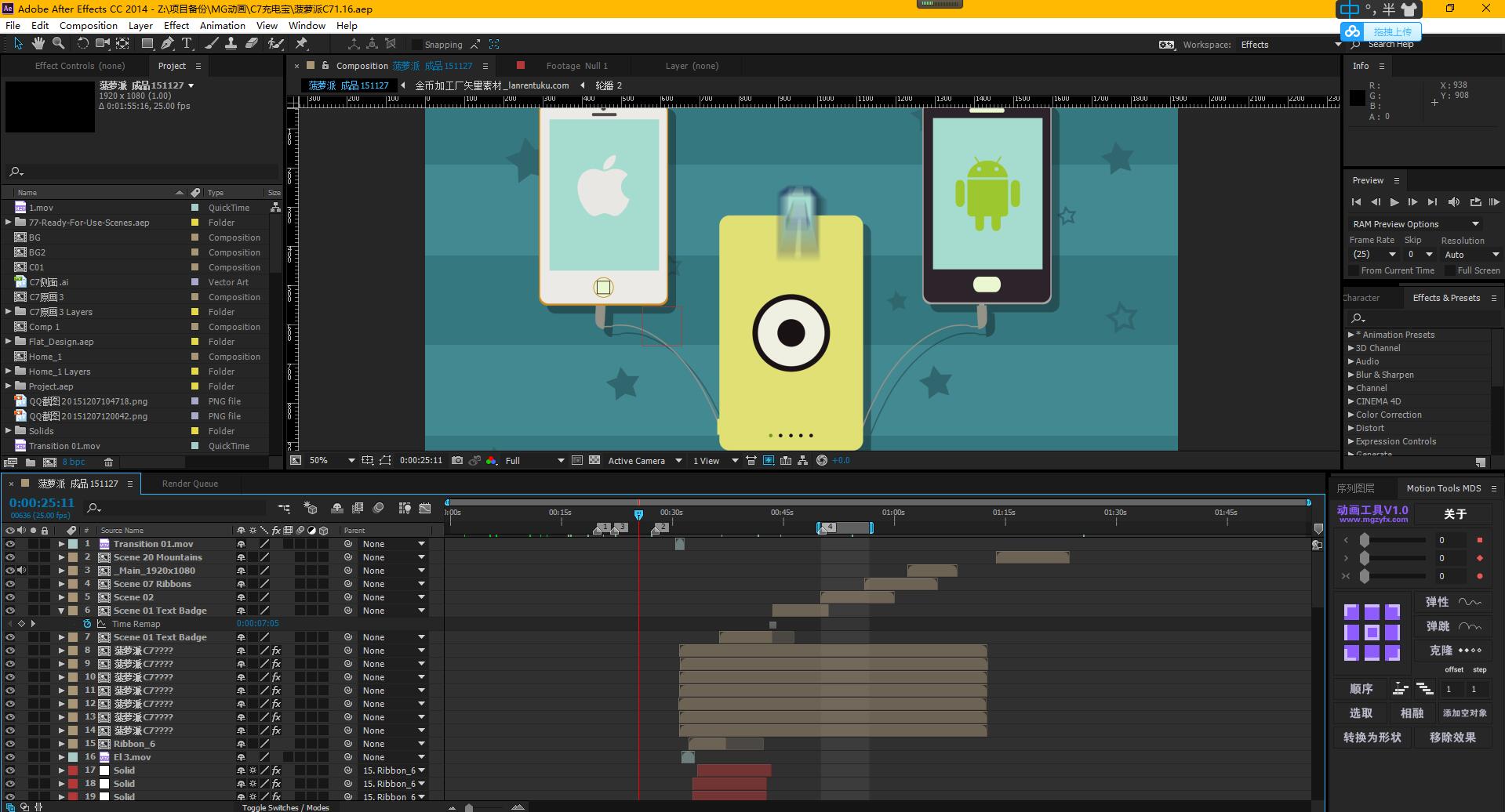1505x812 pixels.
Task: Toggle the Time Remap stopwatch
Action: (x=87, y=624)
